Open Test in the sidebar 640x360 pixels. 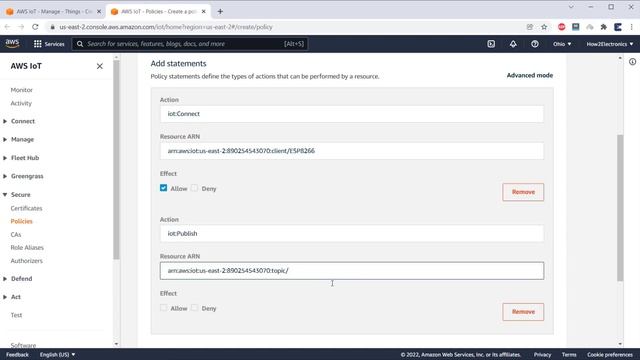click(x=16, y=315)
